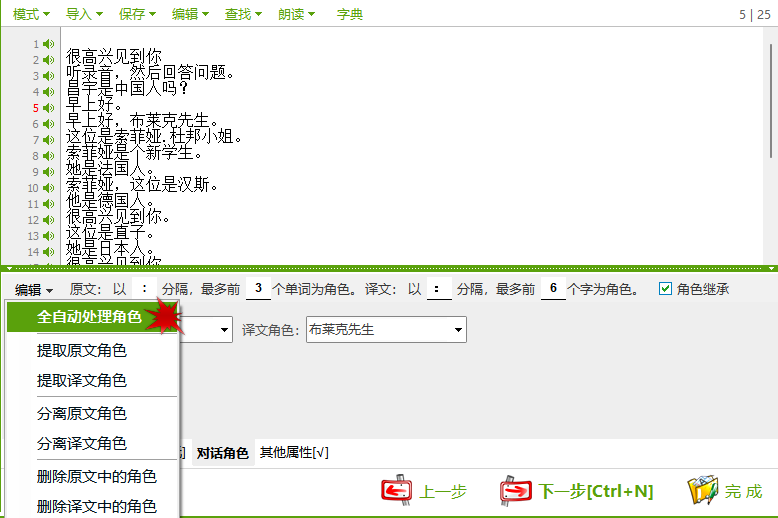Click the next-step arrow icon
This screenshot has width=778, height=518.
pyautogui.click(x=516, y=491)
